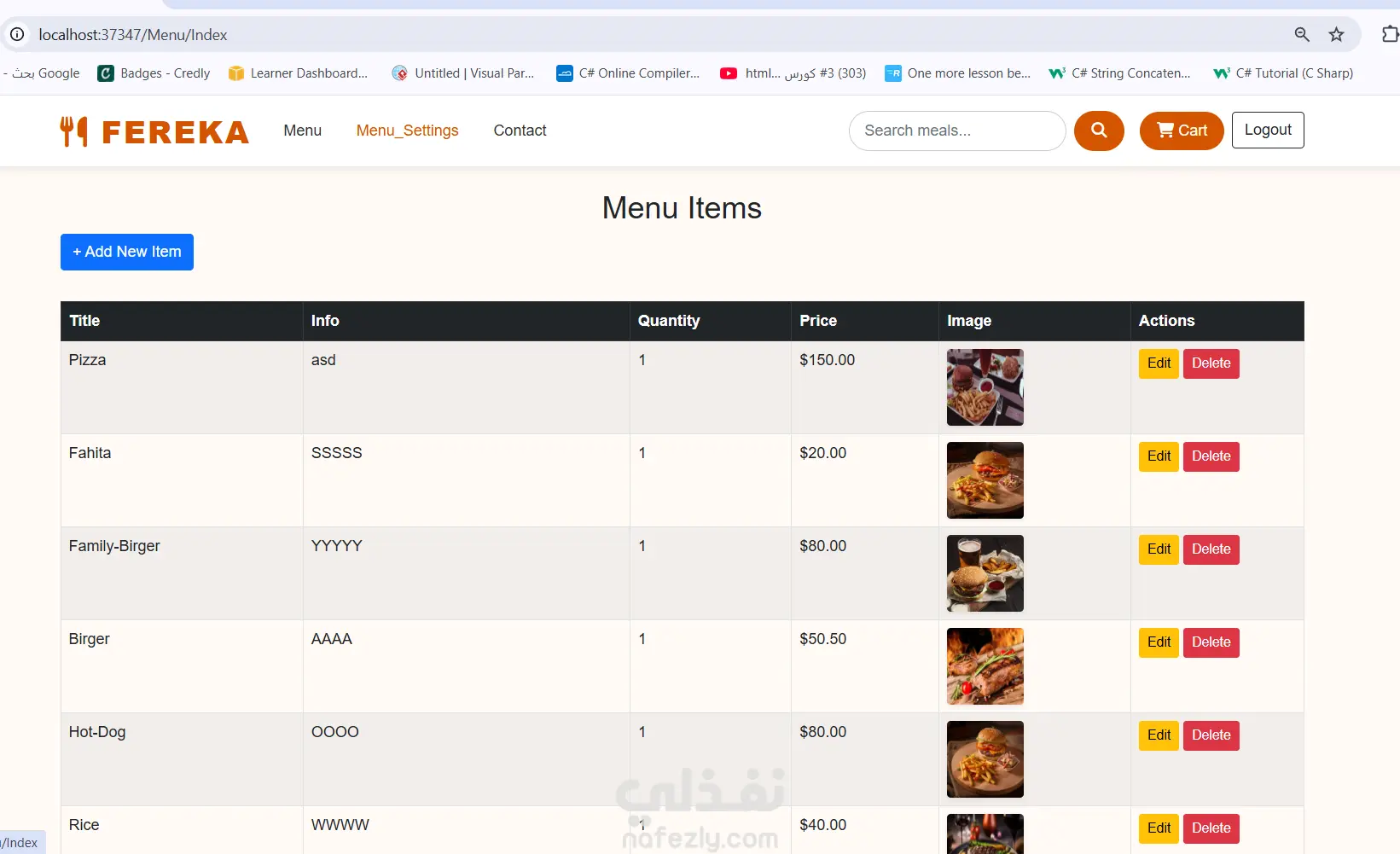Delete the Family-Birger menu item

coord(1211,549)
